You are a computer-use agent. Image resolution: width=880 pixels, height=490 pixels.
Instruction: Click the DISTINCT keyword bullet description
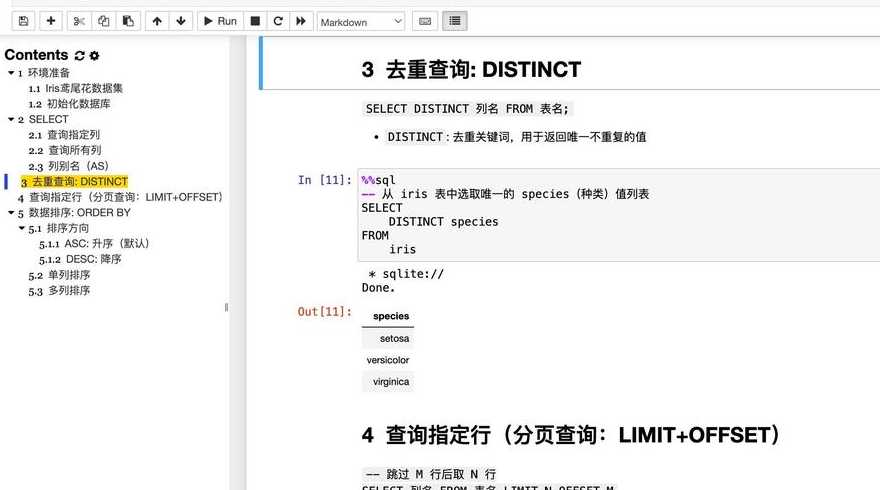[517, 137]
